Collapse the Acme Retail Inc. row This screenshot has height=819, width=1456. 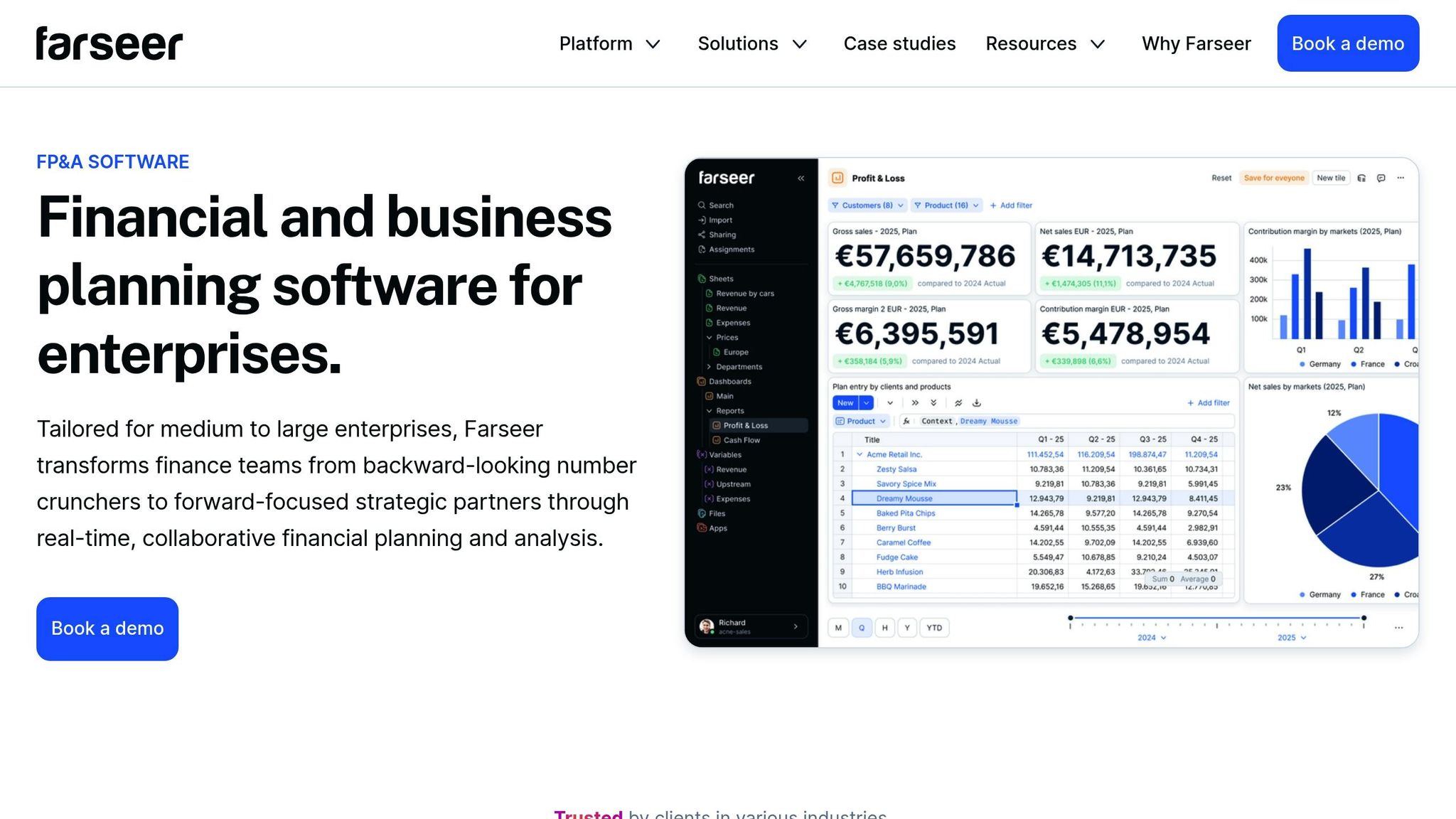860,454
